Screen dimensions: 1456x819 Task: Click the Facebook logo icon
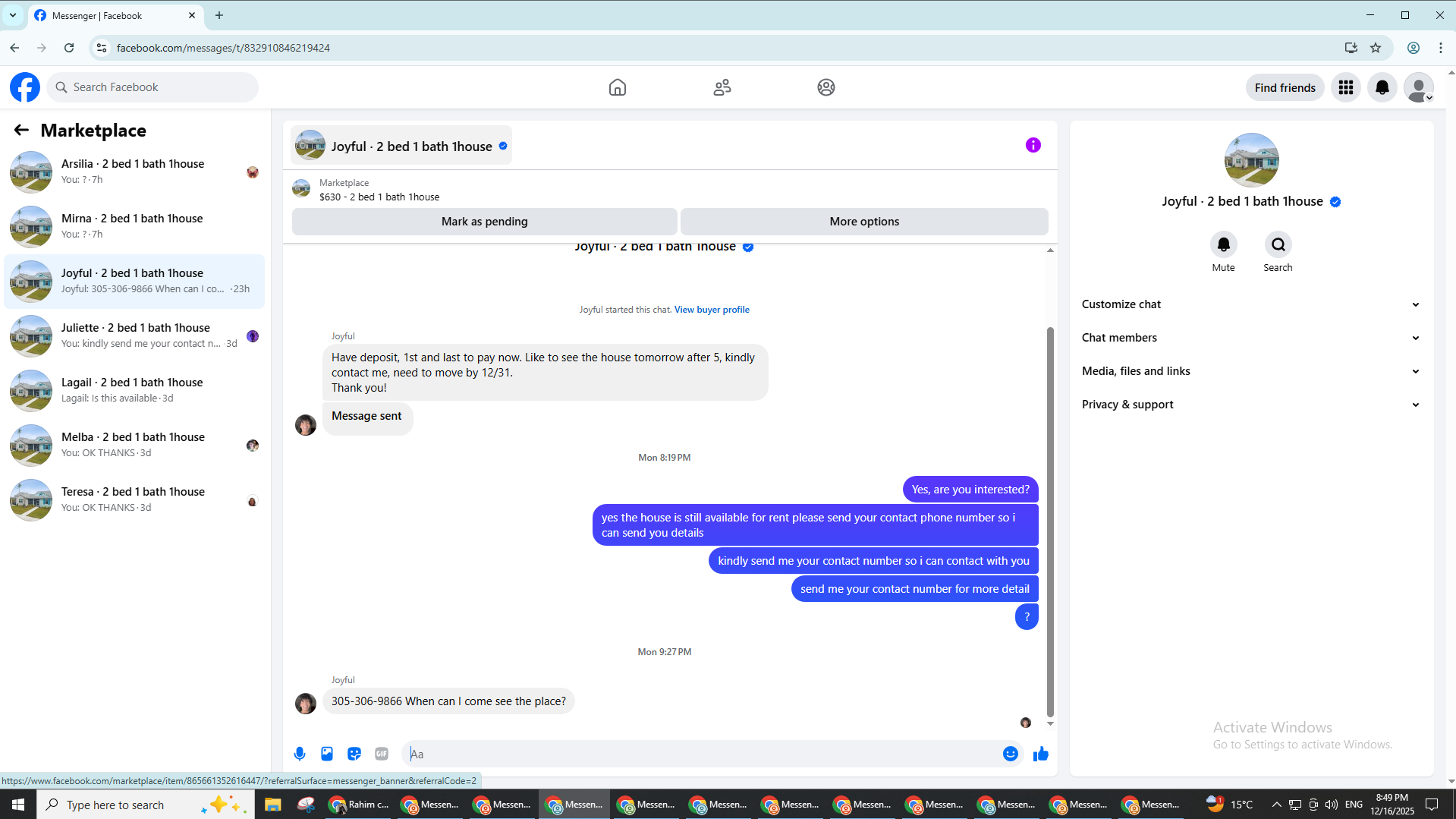pos(25,87)
